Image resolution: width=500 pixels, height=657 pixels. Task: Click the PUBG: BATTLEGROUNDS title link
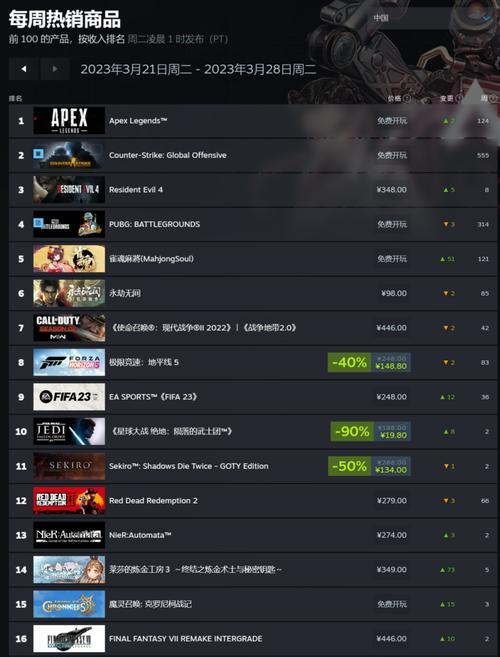click(154, 224)
